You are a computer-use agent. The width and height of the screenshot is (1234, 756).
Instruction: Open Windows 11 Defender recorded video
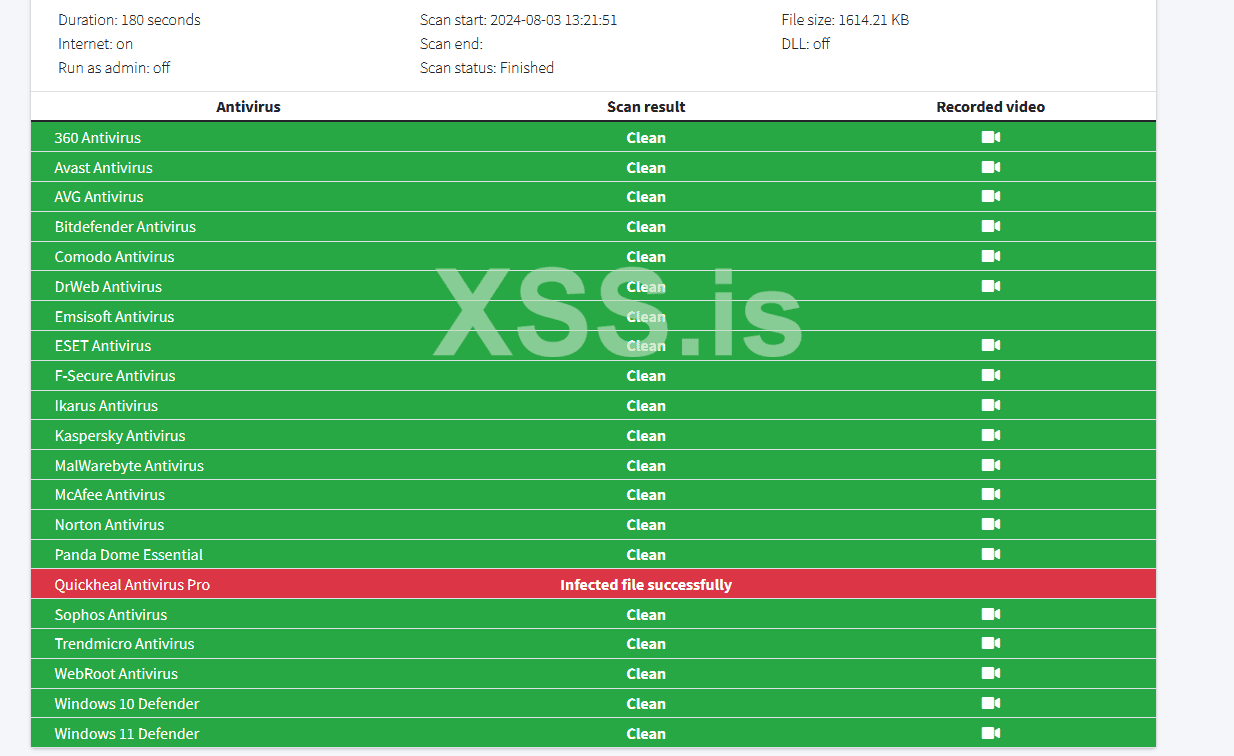point(990,734)
